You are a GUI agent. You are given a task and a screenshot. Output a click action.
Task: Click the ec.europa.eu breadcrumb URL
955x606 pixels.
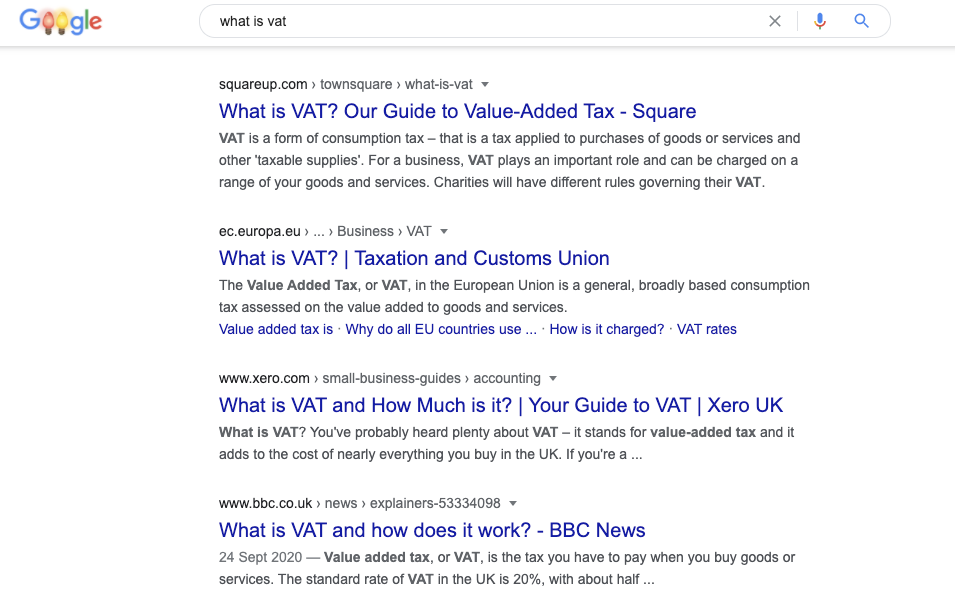coord(325,231)
